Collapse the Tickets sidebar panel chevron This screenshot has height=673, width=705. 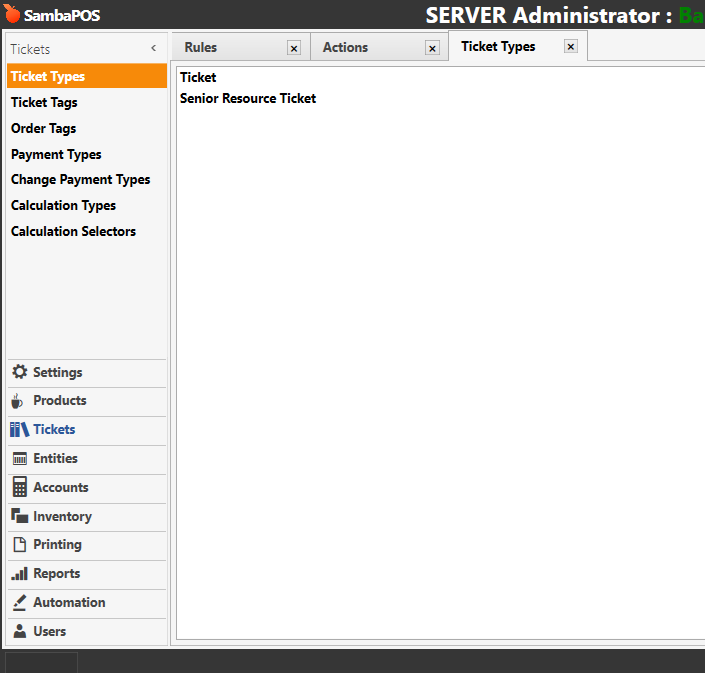154,48
